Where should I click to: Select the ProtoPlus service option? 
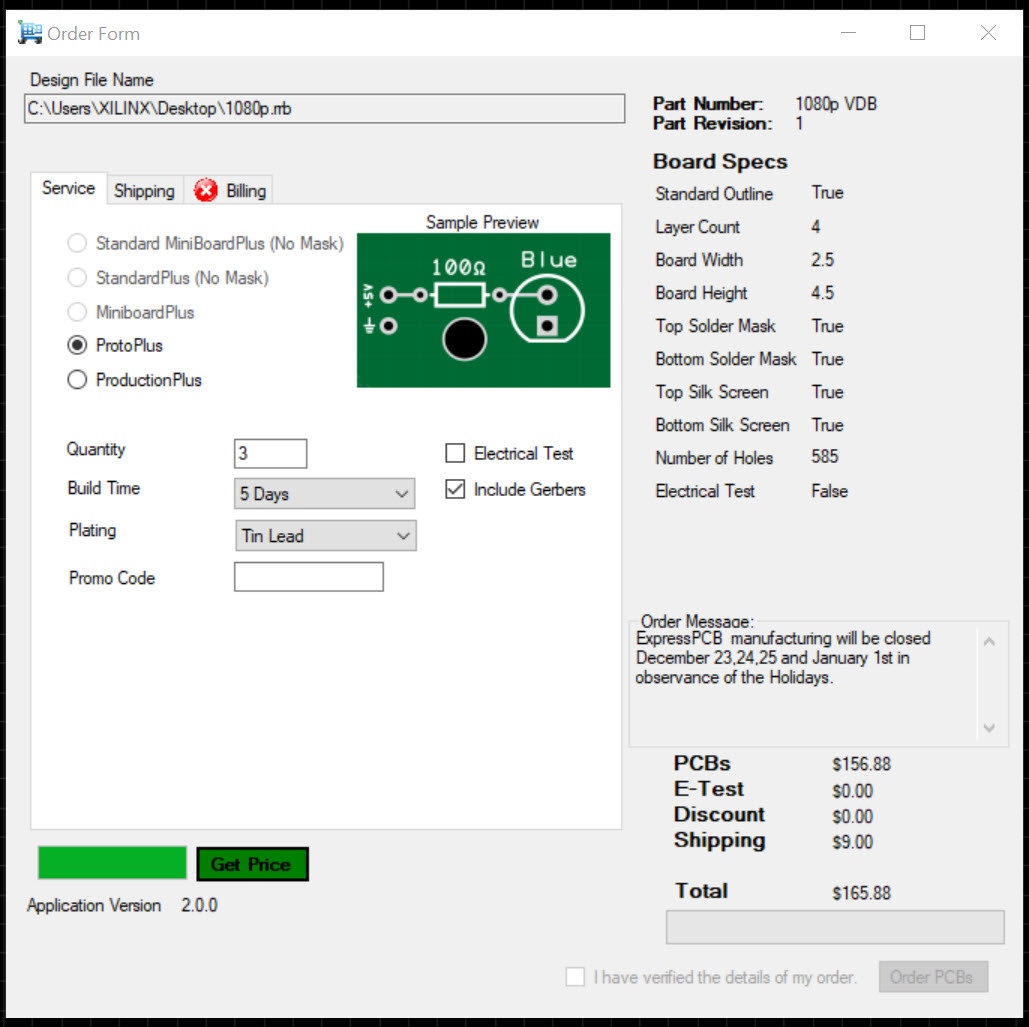tap(77, 345)
